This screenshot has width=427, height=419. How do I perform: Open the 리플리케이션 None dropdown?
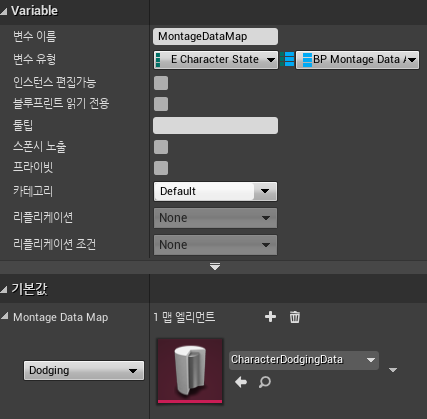pyautogui.click(x=215, y=218)
